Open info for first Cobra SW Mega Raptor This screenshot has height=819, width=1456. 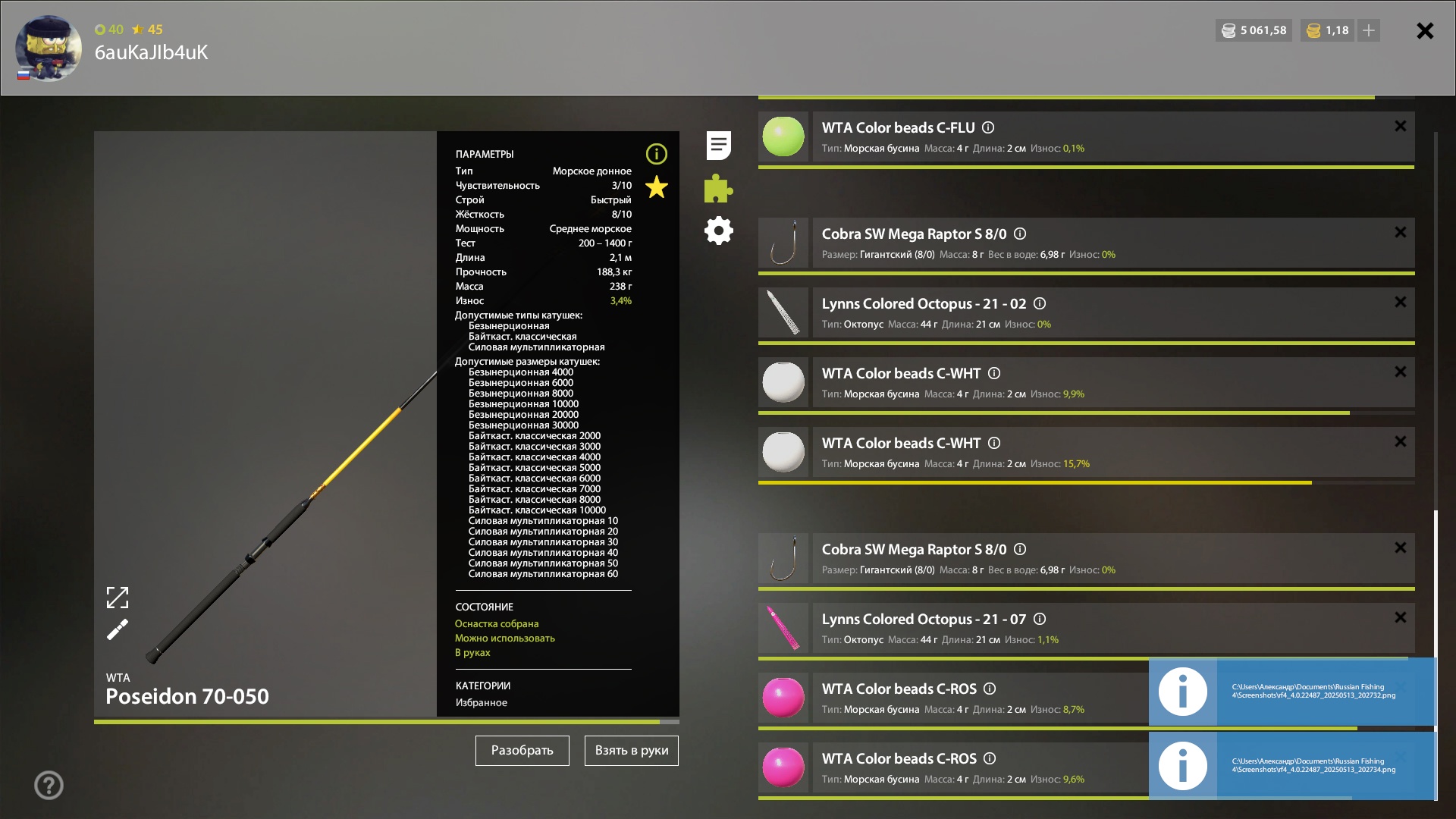tap(1020, 234)
